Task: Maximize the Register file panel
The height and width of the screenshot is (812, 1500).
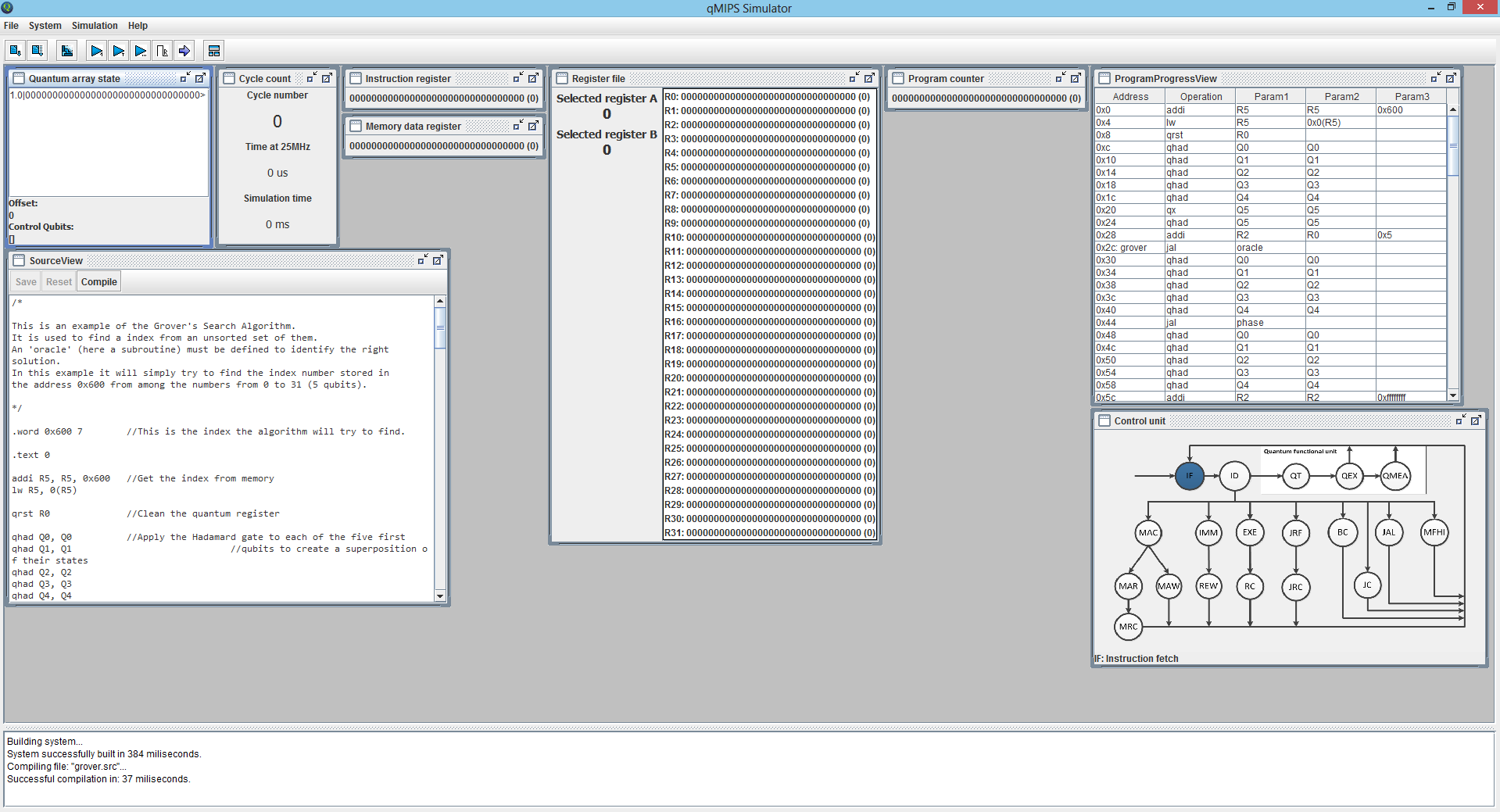Action: click(869, 78)
